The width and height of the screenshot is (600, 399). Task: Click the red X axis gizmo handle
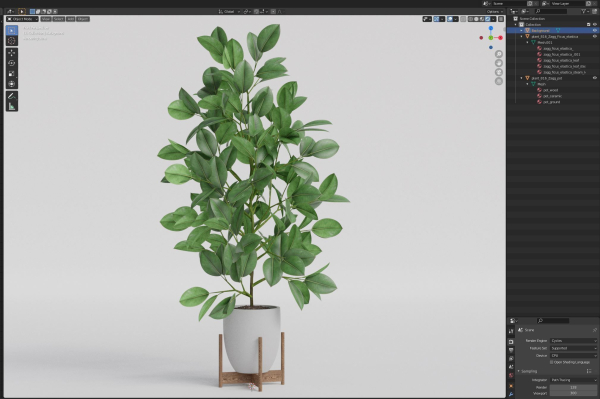coord(500,38)
